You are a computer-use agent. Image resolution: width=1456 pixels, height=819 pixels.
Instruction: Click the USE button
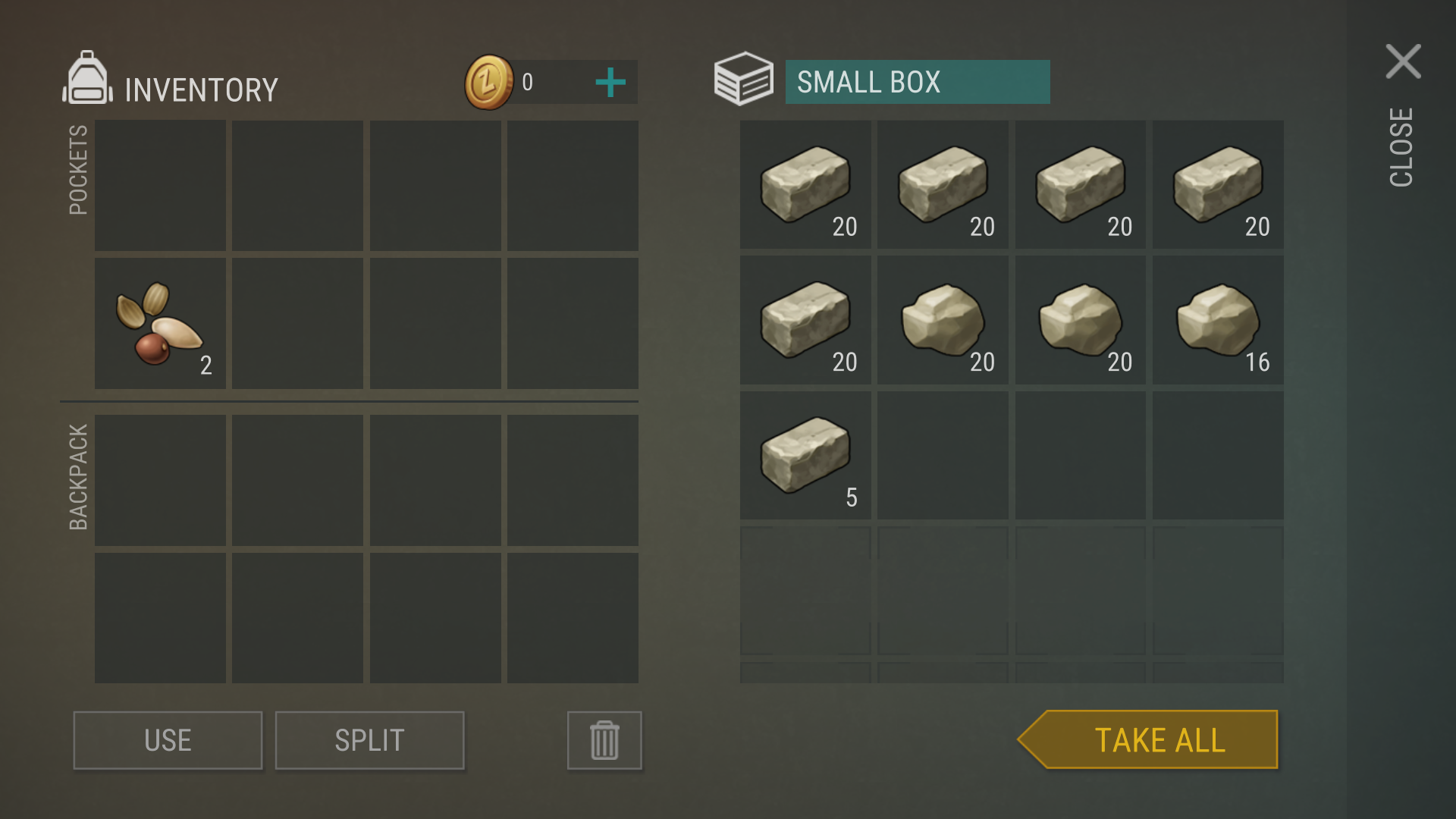pos(168,740)
